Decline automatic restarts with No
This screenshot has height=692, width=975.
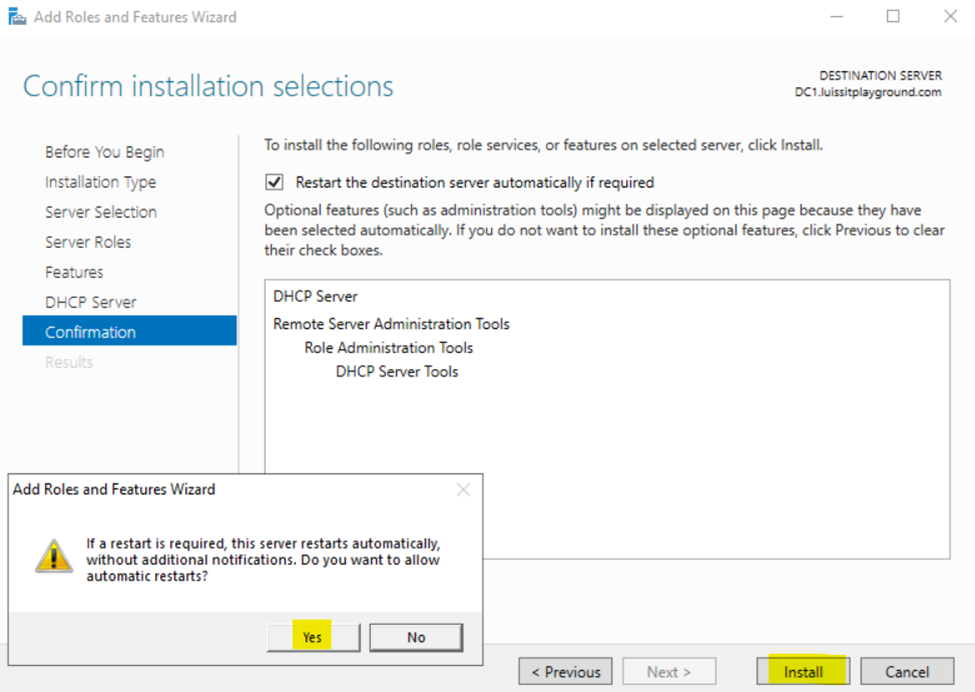tap(416, 637)
